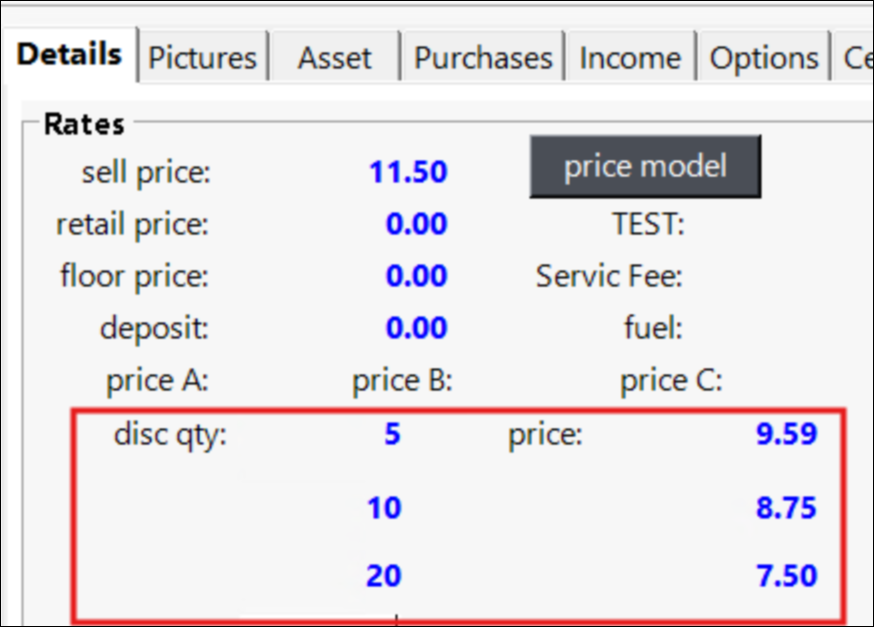
Task: Click the TEST field
Action: [647, 224]
